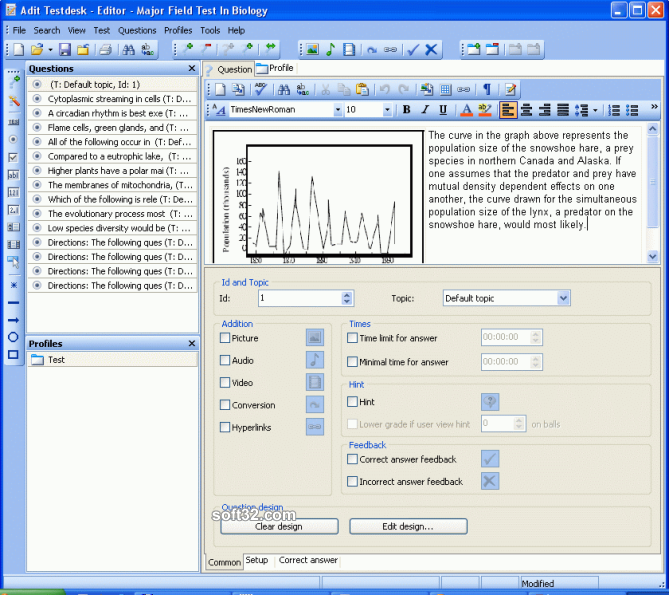
Task: Expand the formatting toolbar overflow chevron
Action: tap(654, 107)
